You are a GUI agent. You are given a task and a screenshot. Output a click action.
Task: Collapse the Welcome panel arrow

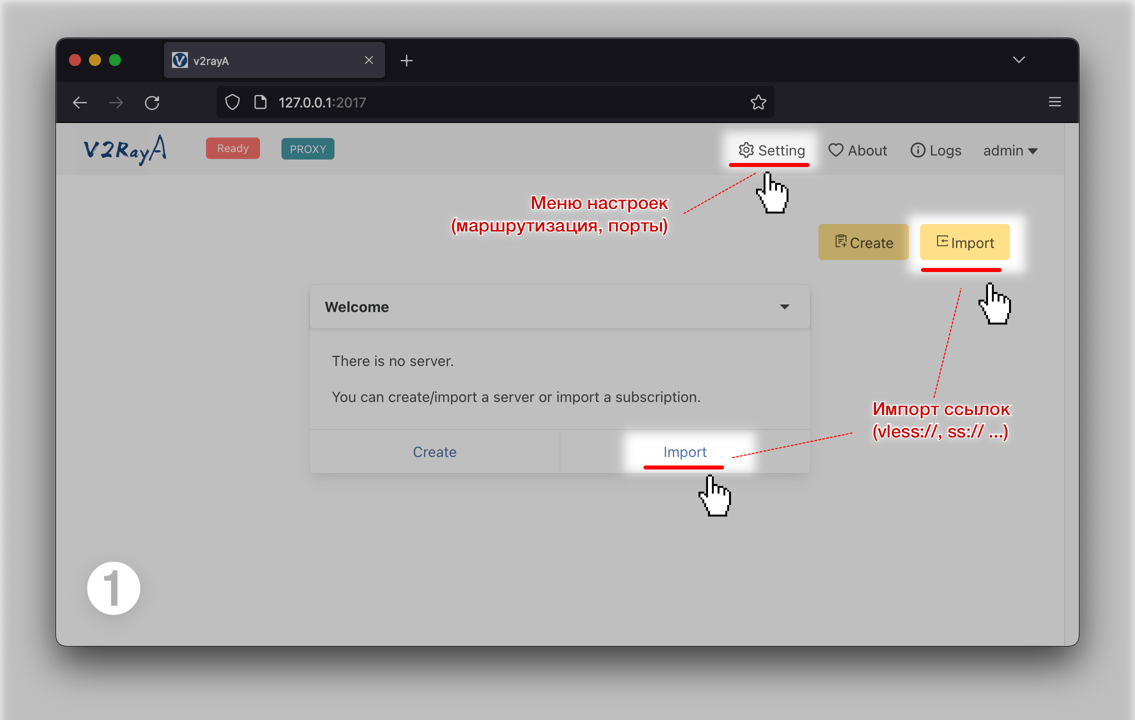(785, 307)
